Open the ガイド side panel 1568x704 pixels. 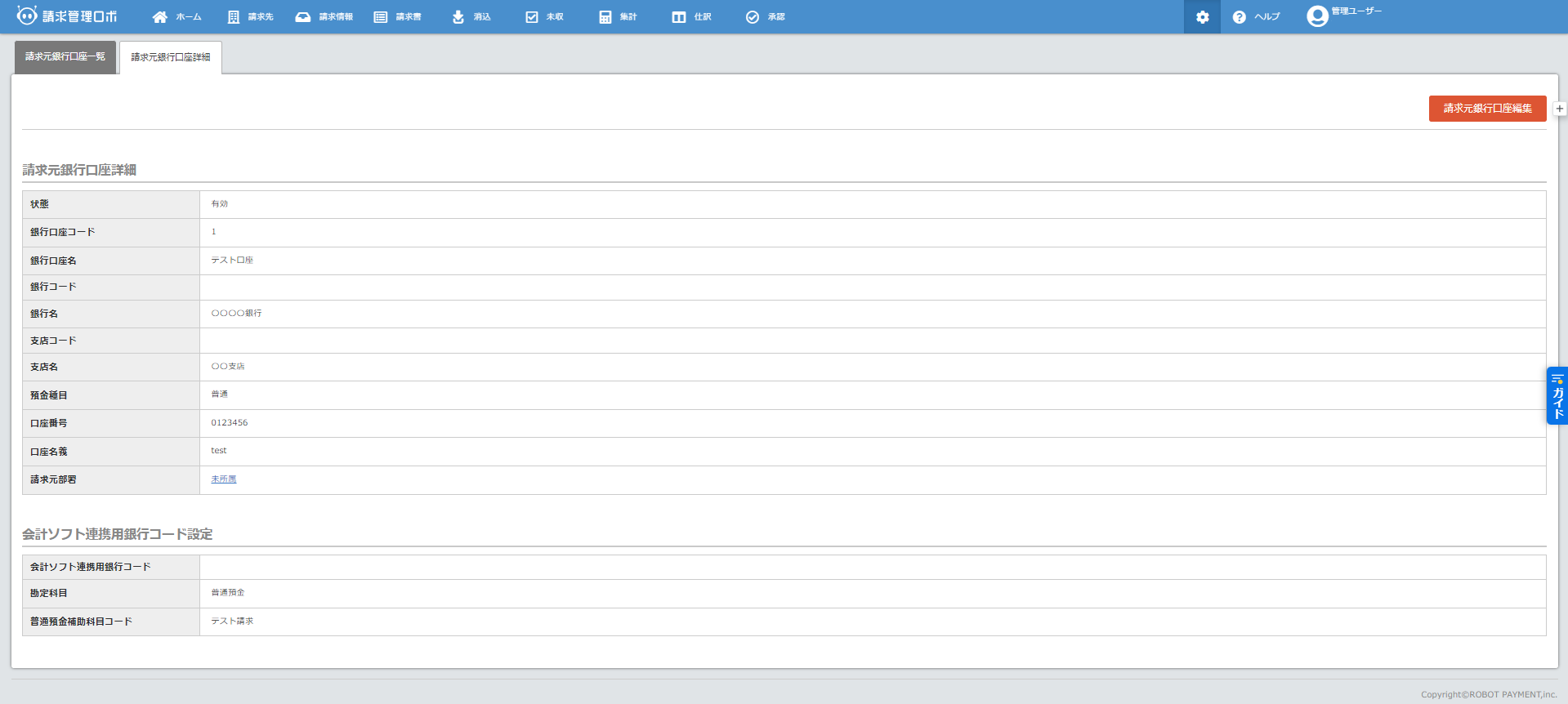(x=1557, y=396)
